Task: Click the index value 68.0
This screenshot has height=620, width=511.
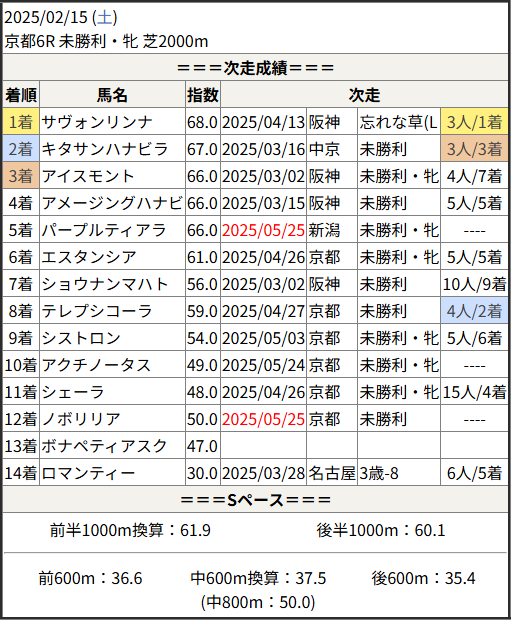Action: click(x=203, y=122)
